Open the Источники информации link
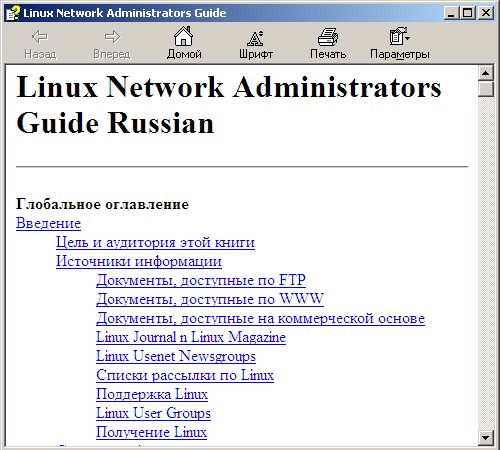Viewport: 500px width, 450px height. pos(139,261)
